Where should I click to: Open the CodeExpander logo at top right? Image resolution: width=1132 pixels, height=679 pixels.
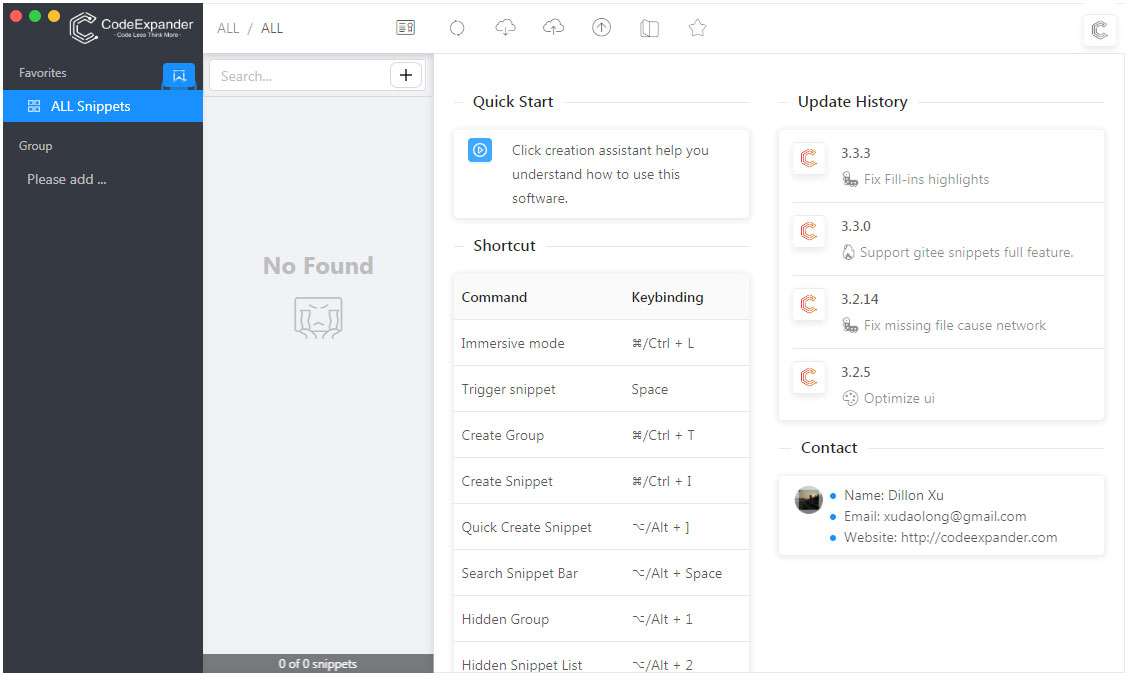[x=1099, y=30]
